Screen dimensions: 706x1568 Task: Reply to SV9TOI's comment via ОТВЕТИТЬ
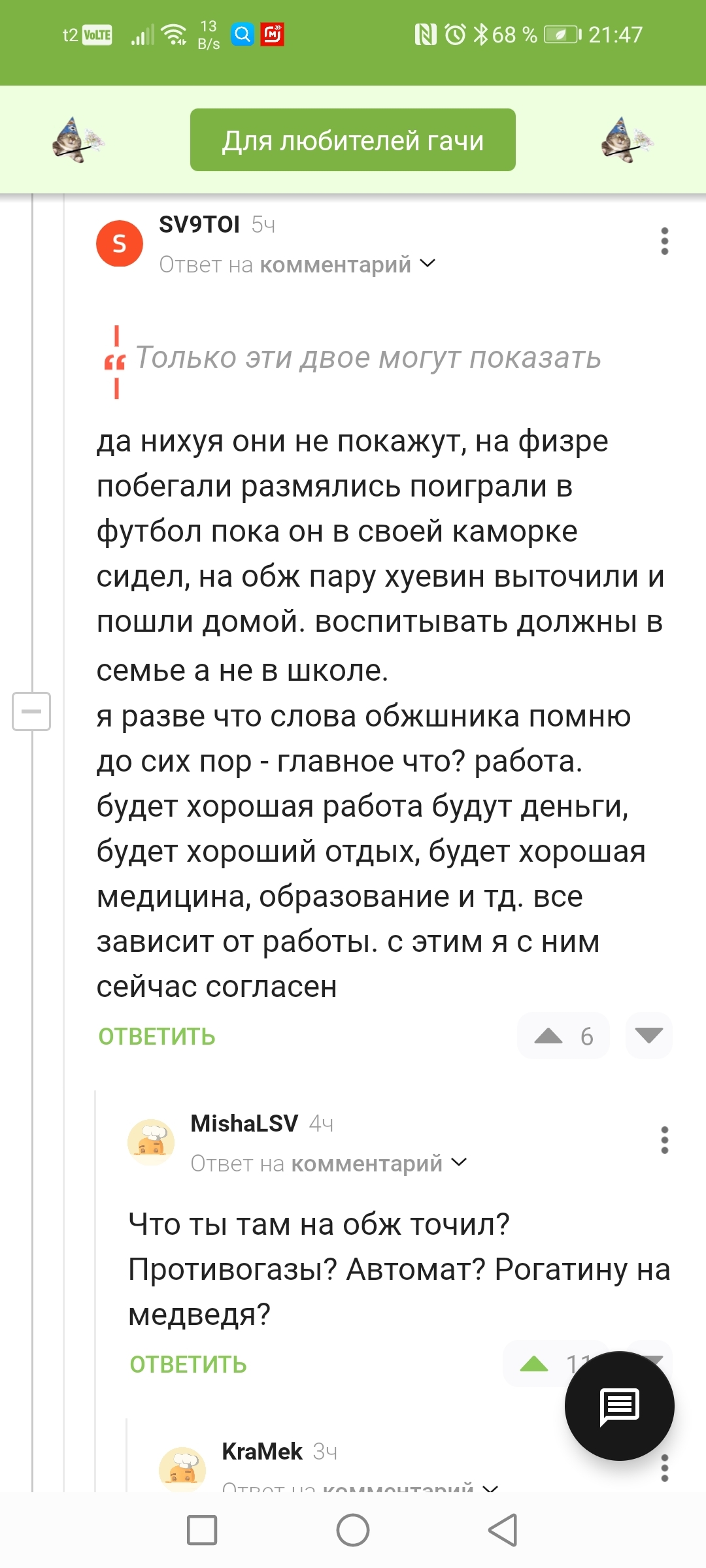click(x=157, y=1037)
